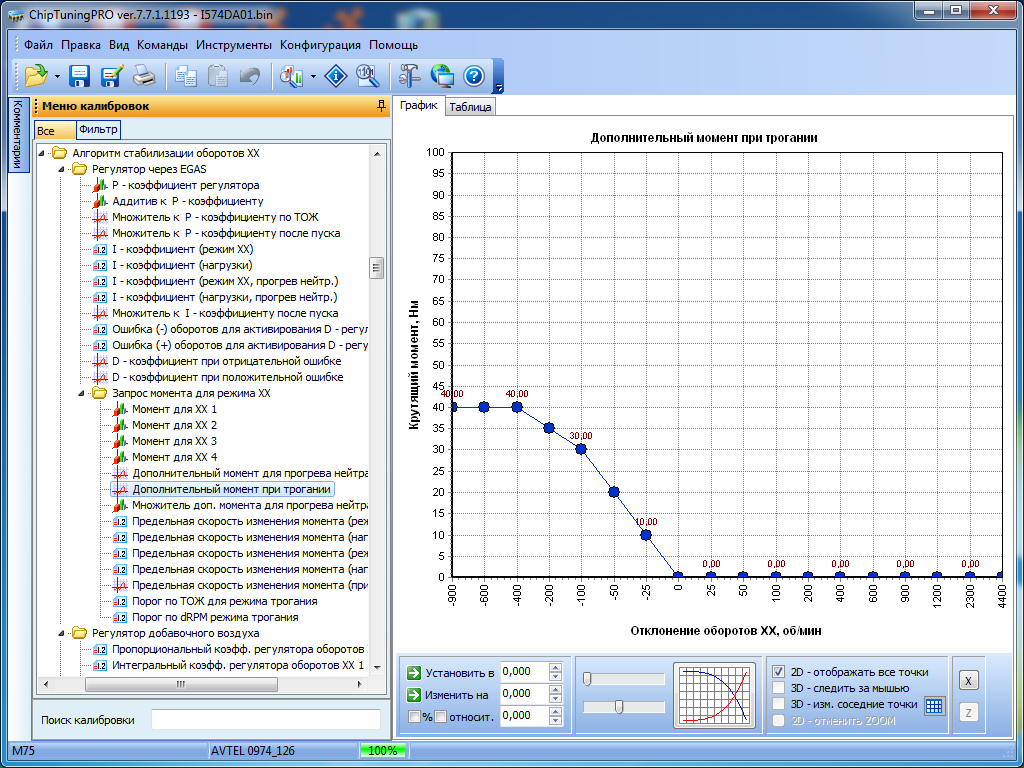Click the globe and monitor toolbar icon
This screenshot has height=768, width=1024.
coord(442,76)
